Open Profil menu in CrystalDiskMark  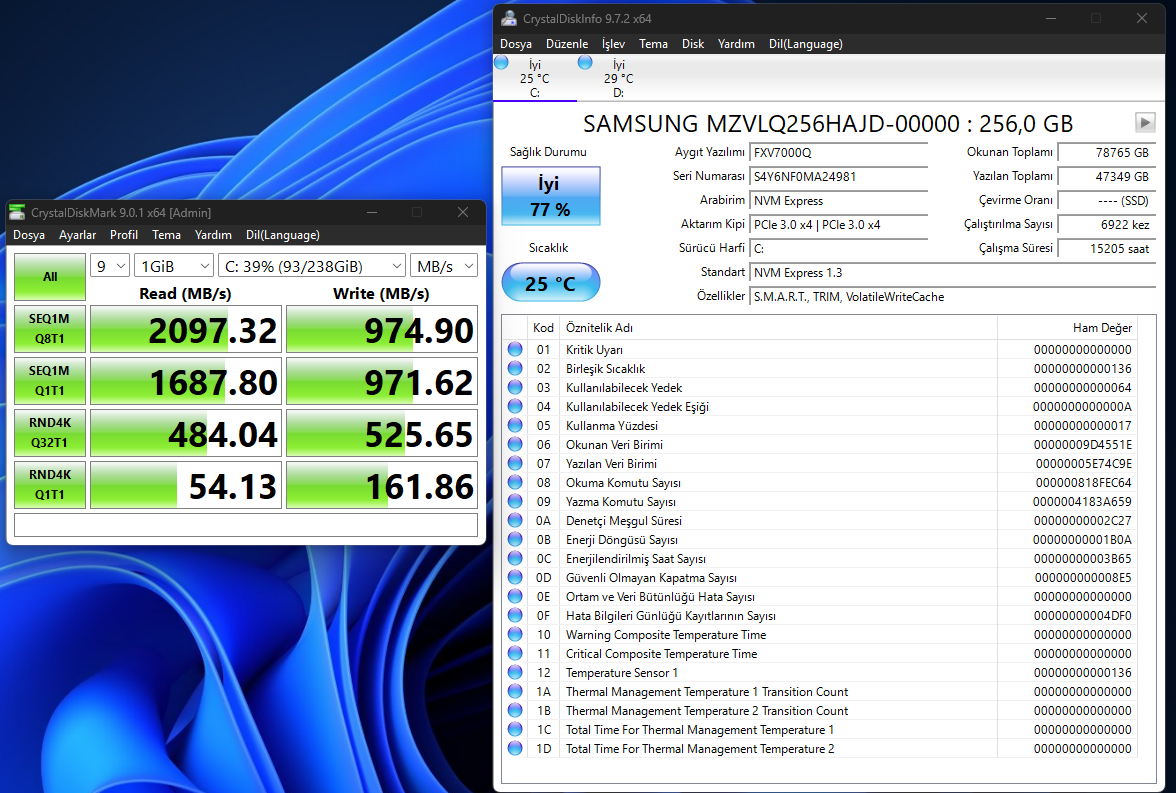(124, 235)
